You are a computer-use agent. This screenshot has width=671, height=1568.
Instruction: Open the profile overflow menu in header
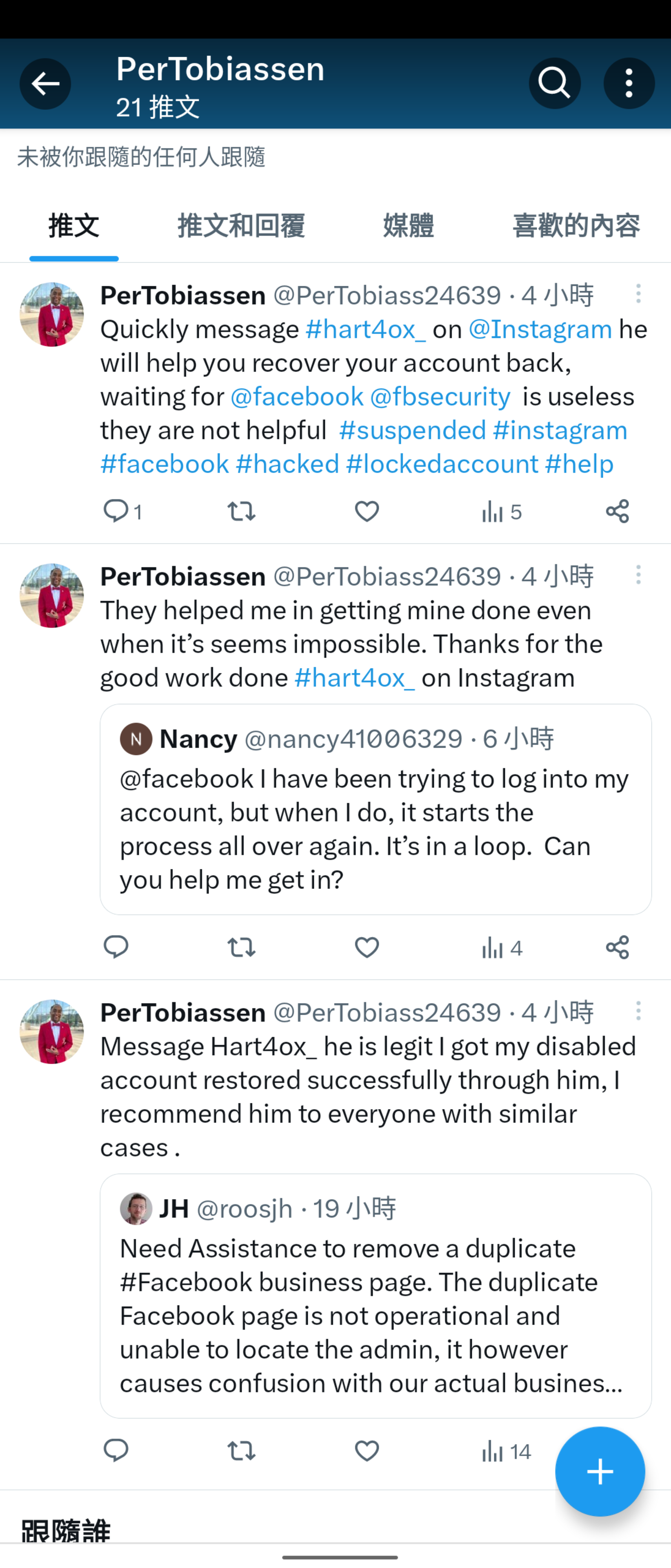(629, 83)
